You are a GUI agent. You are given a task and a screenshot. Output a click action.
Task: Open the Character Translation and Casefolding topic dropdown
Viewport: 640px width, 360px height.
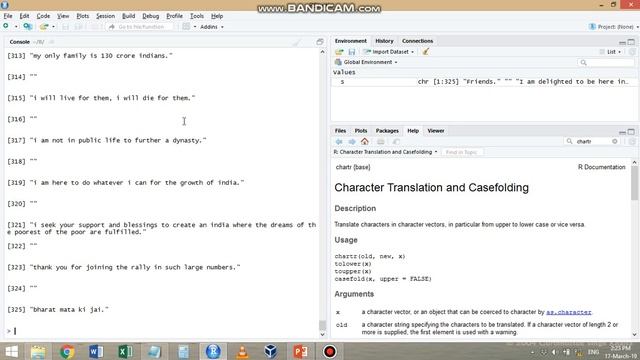(x=385, y=152)
